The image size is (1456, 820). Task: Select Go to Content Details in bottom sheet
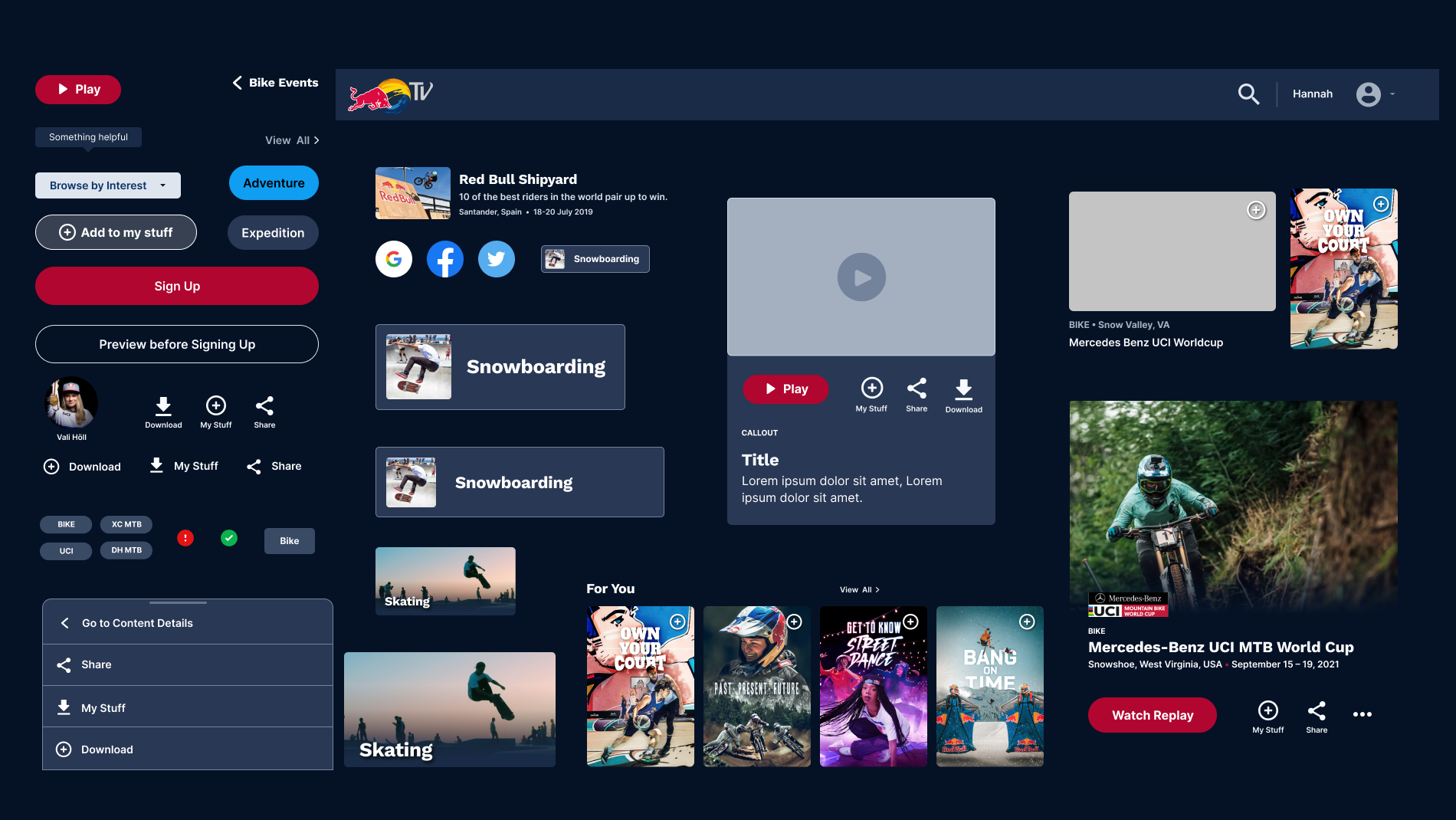coord(188,623)
